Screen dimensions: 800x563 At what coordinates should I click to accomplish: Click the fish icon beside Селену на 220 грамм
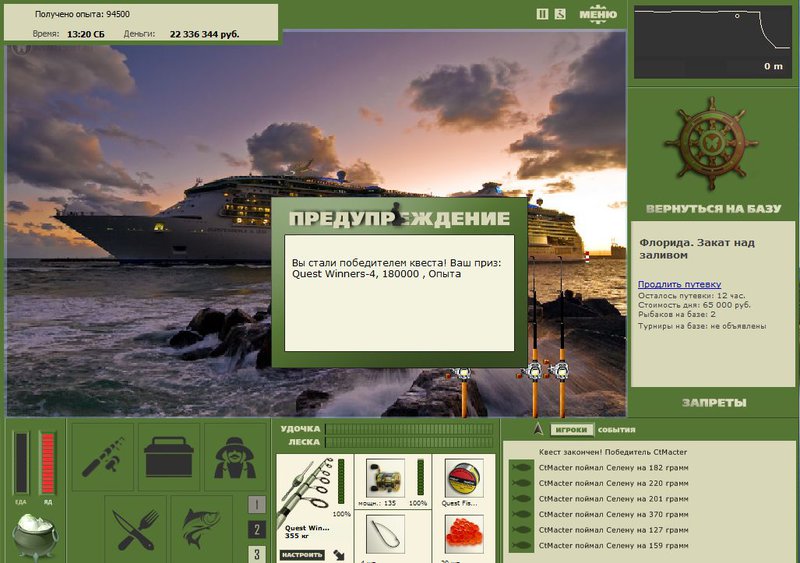(x=521, y=483)
